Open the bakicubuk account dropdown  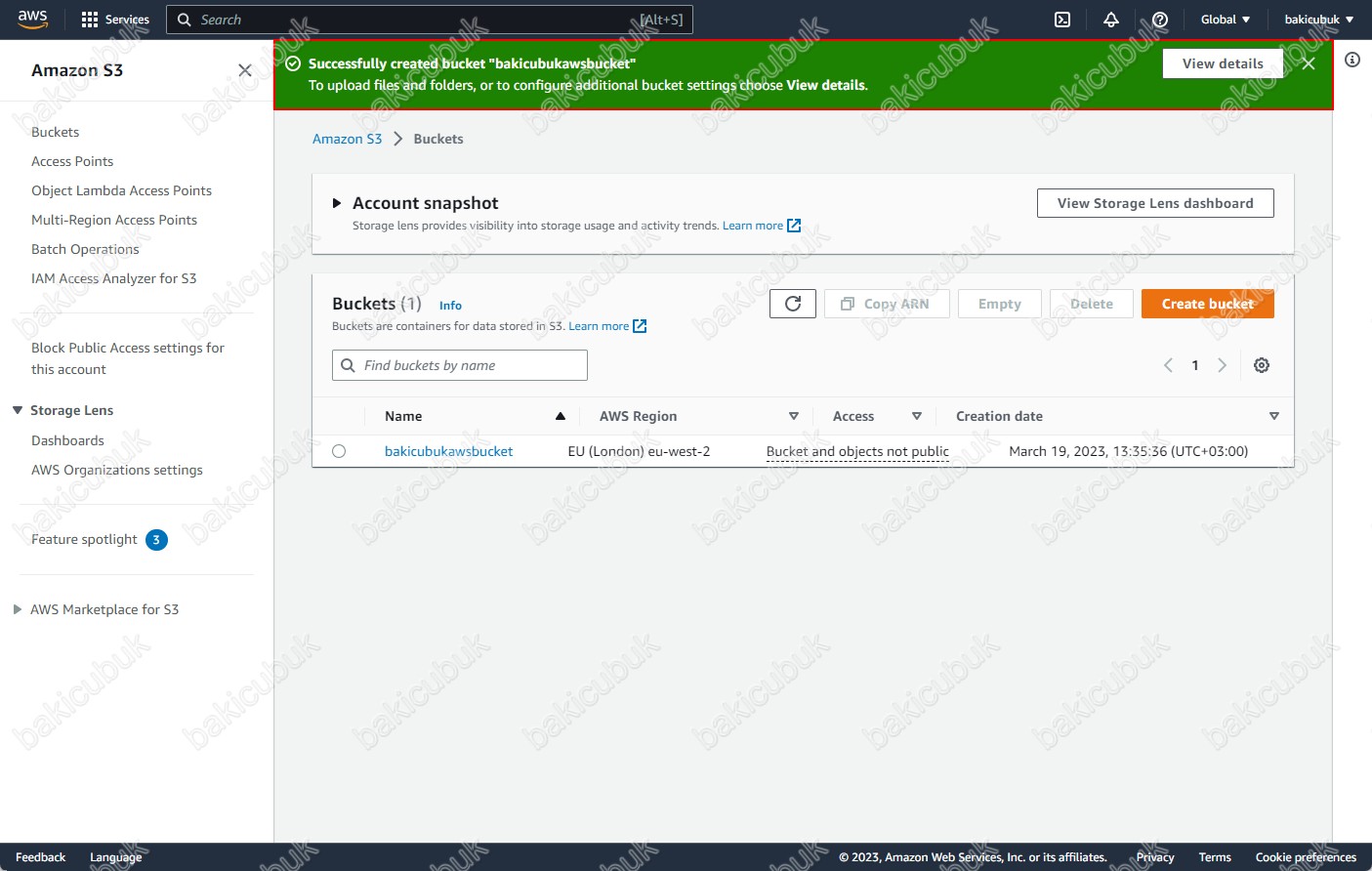coord(1318,20)
